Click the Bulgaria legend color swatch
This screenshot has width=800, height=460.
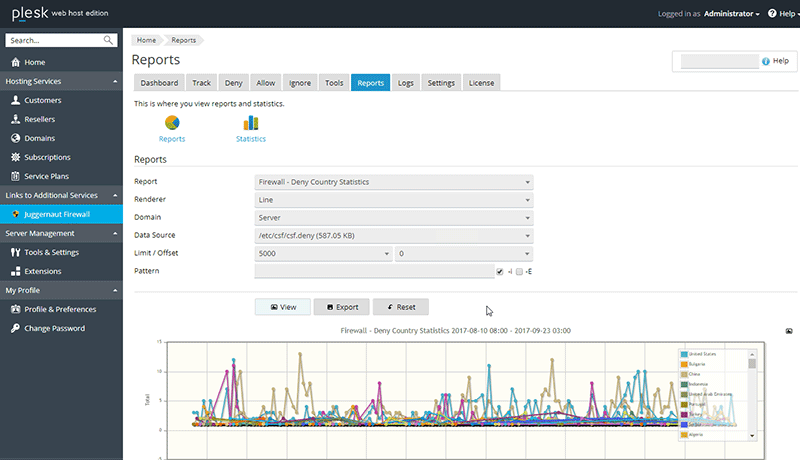coord(684,364)
